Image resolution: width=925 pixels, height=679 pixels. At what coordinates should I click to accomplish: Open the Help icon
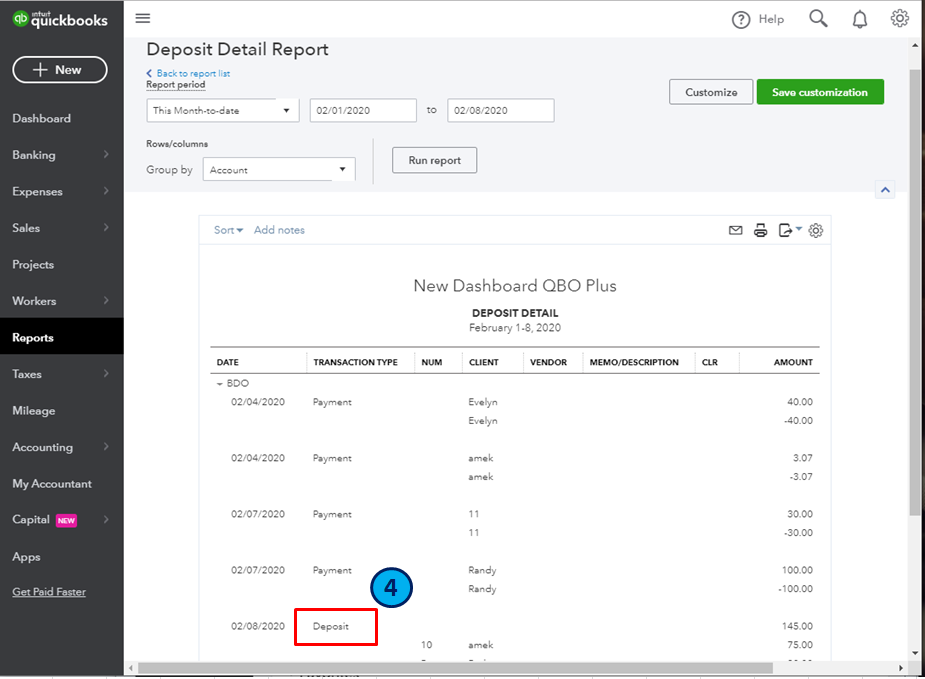click(741, 20)
